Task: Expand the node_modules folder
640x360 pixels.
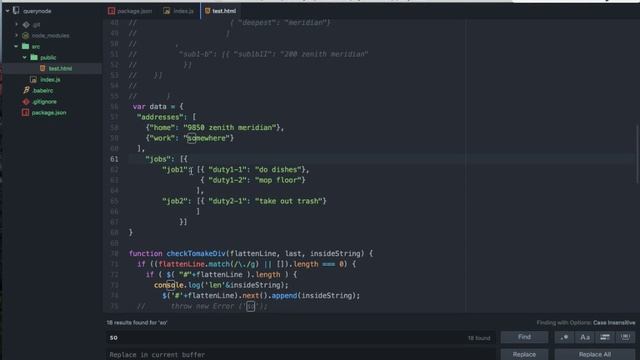Action: coord(17,36)
